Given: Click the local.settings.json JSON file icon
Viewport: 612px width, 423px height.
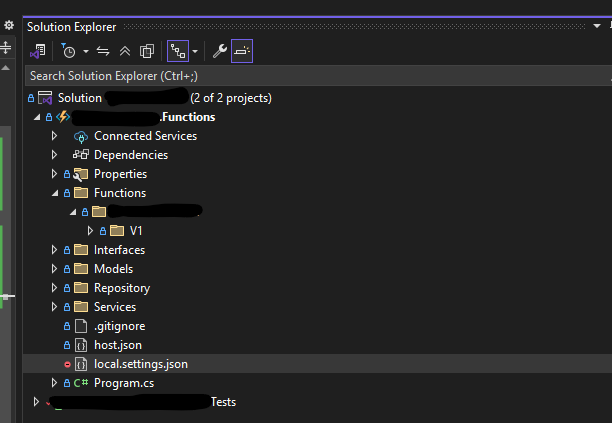Looking at the screenshot, I should [81, 364].
